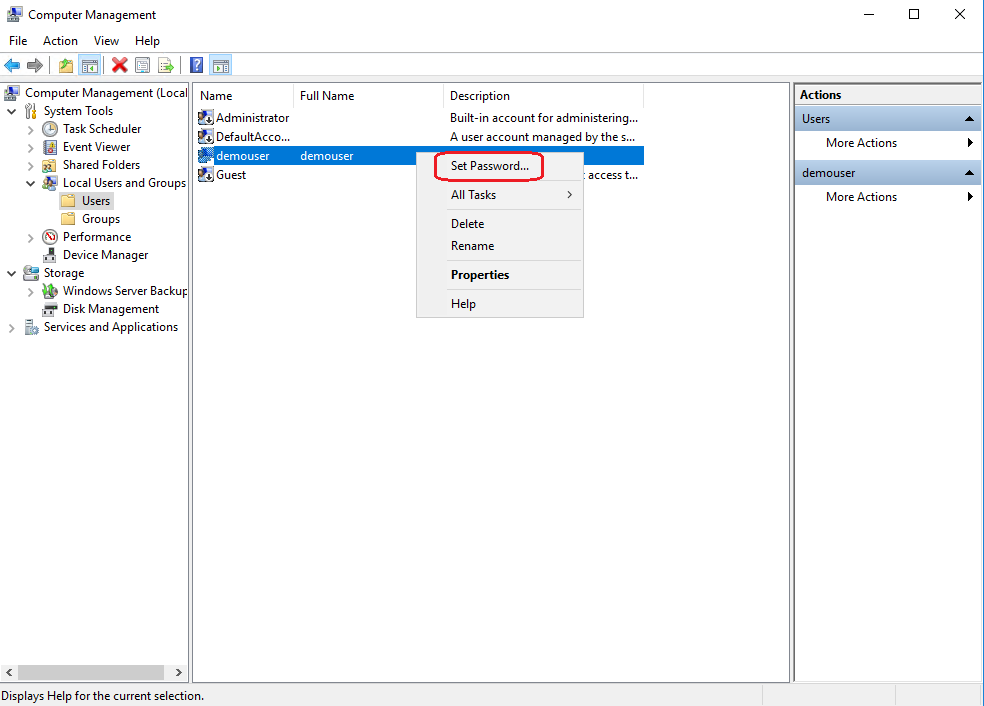Toggle Show/Hide Action Pane toolbar icon
Image resolution: width=984 pixels, height=706 pixels.
(221, 65)
